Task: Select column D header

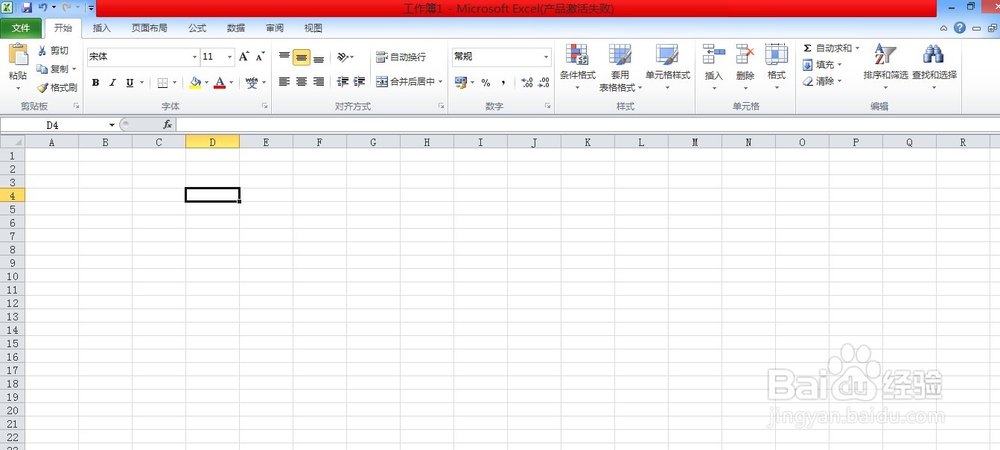Action: pos(212,142)
